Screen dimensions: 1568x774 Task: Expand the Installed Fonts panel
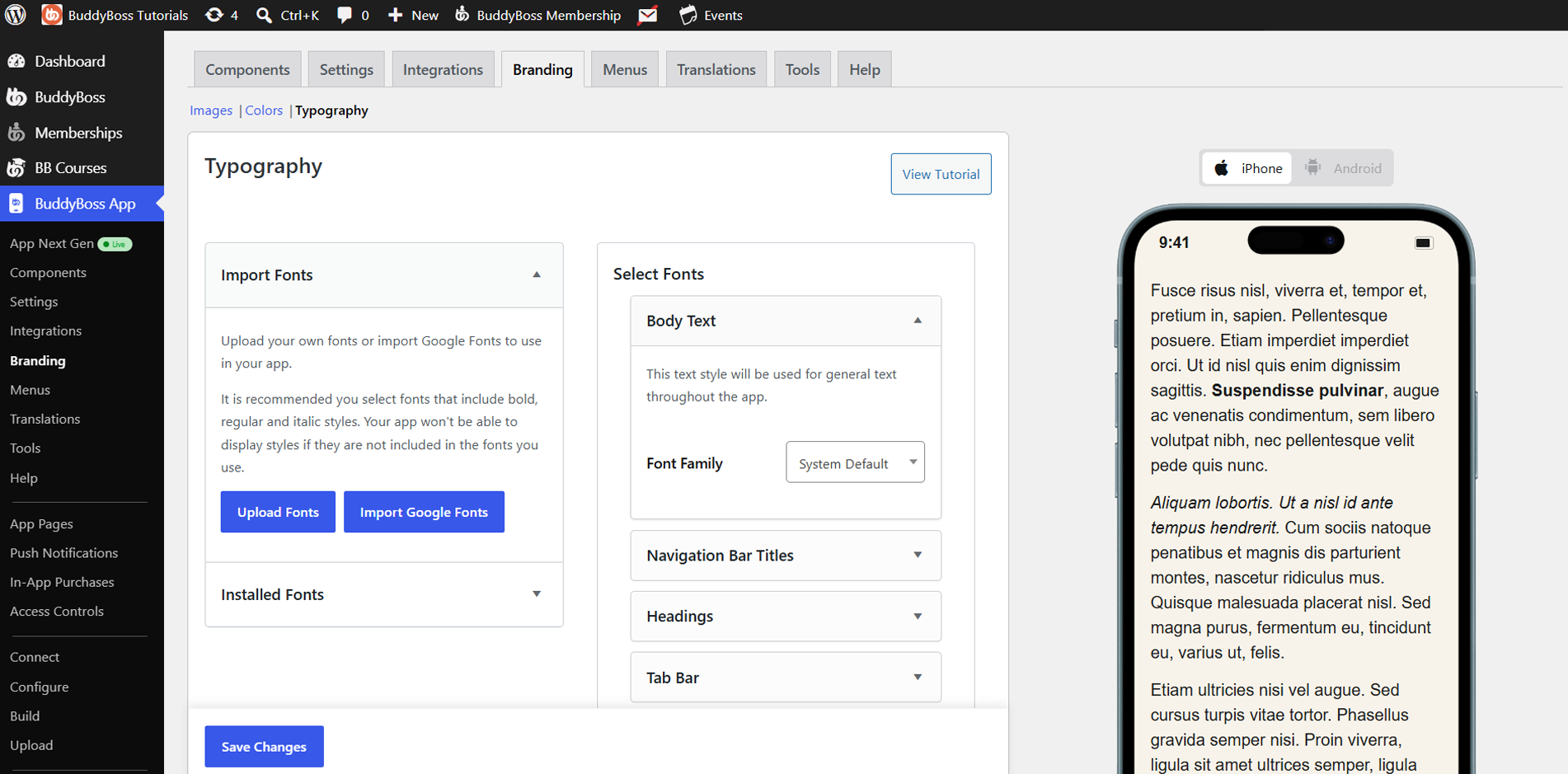tap(537, 593)
